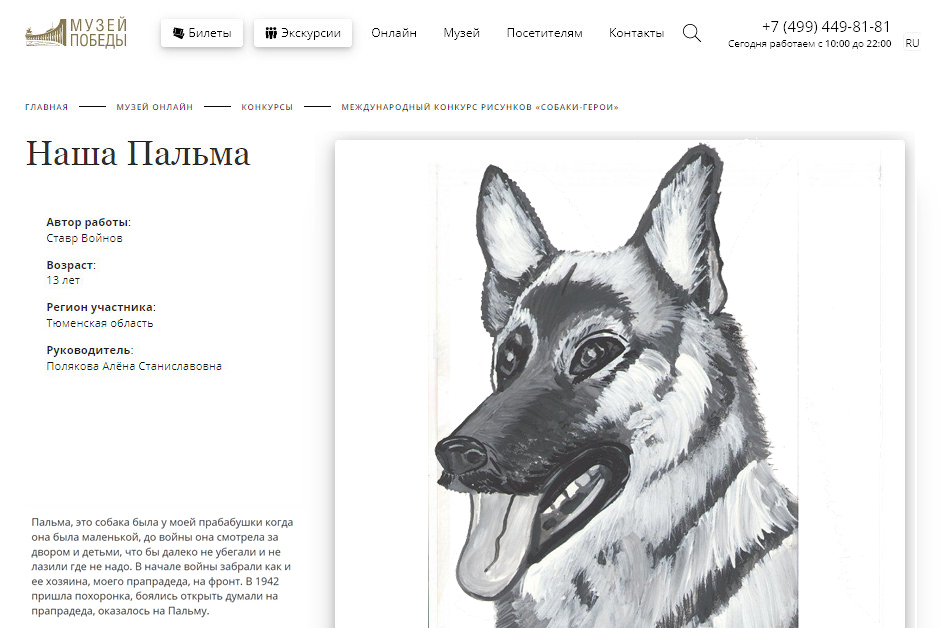Click the author name Ставр Войнов

pos(84,238)
